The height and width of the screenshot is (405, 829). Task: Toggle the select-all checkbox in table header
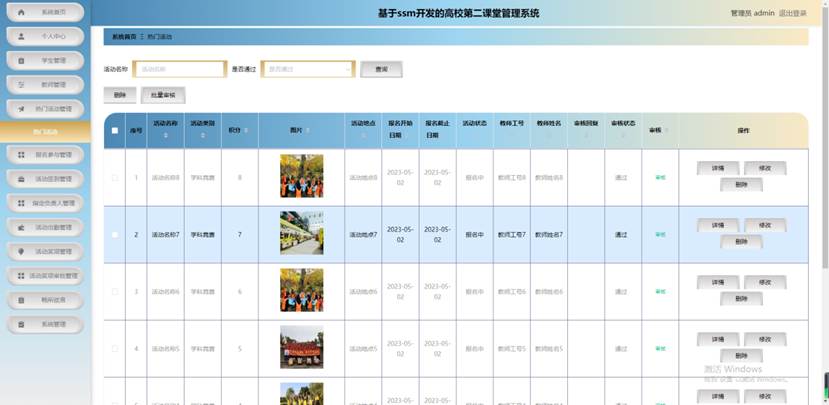pos(115,131)
